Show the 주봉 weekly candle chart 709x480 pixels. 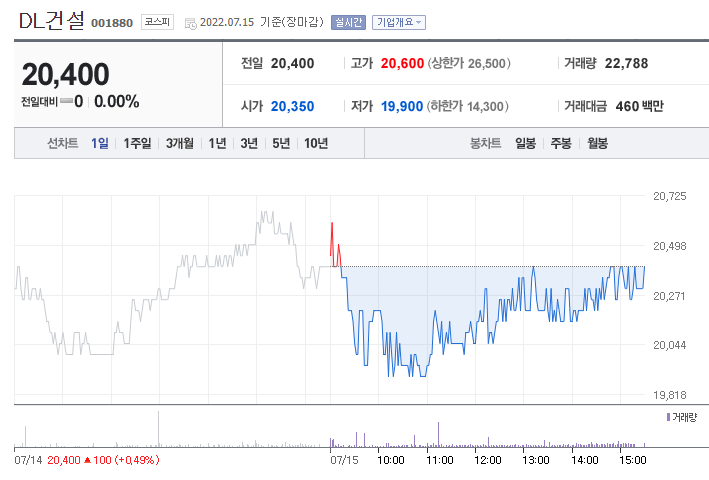point(561,143)
